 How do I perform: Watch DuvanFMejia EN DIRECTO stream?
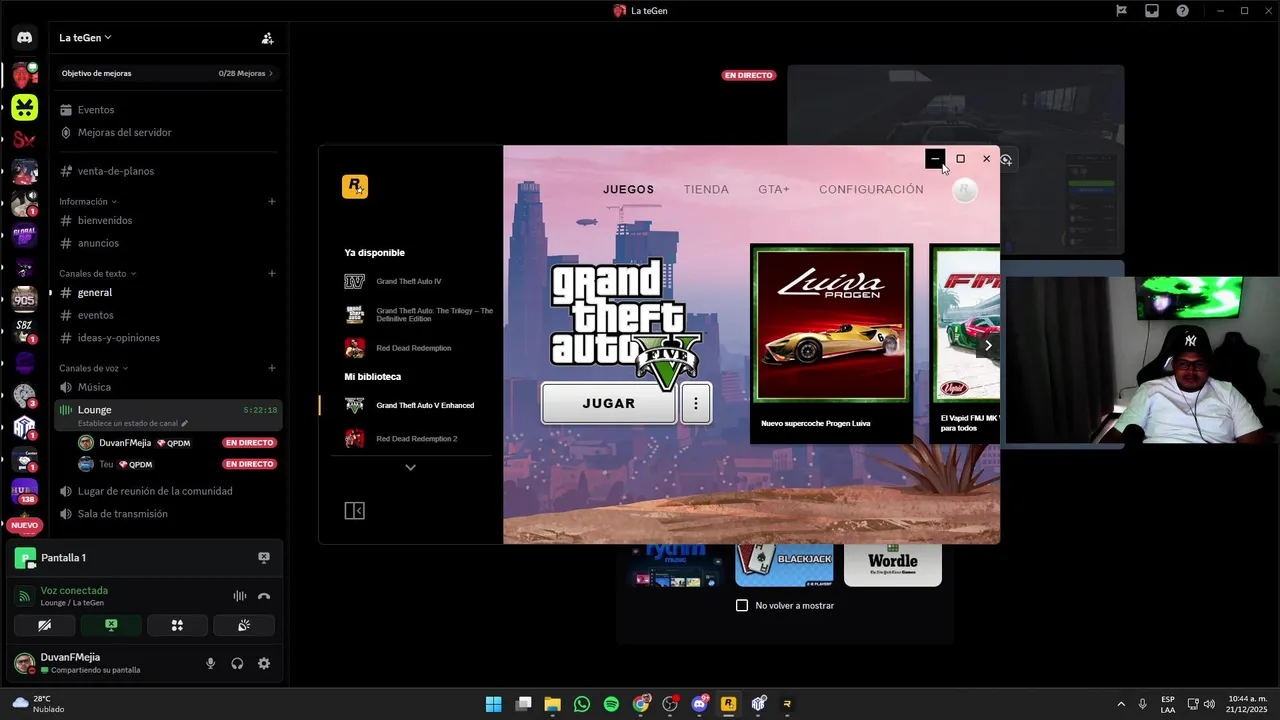[x=249, y=443]
